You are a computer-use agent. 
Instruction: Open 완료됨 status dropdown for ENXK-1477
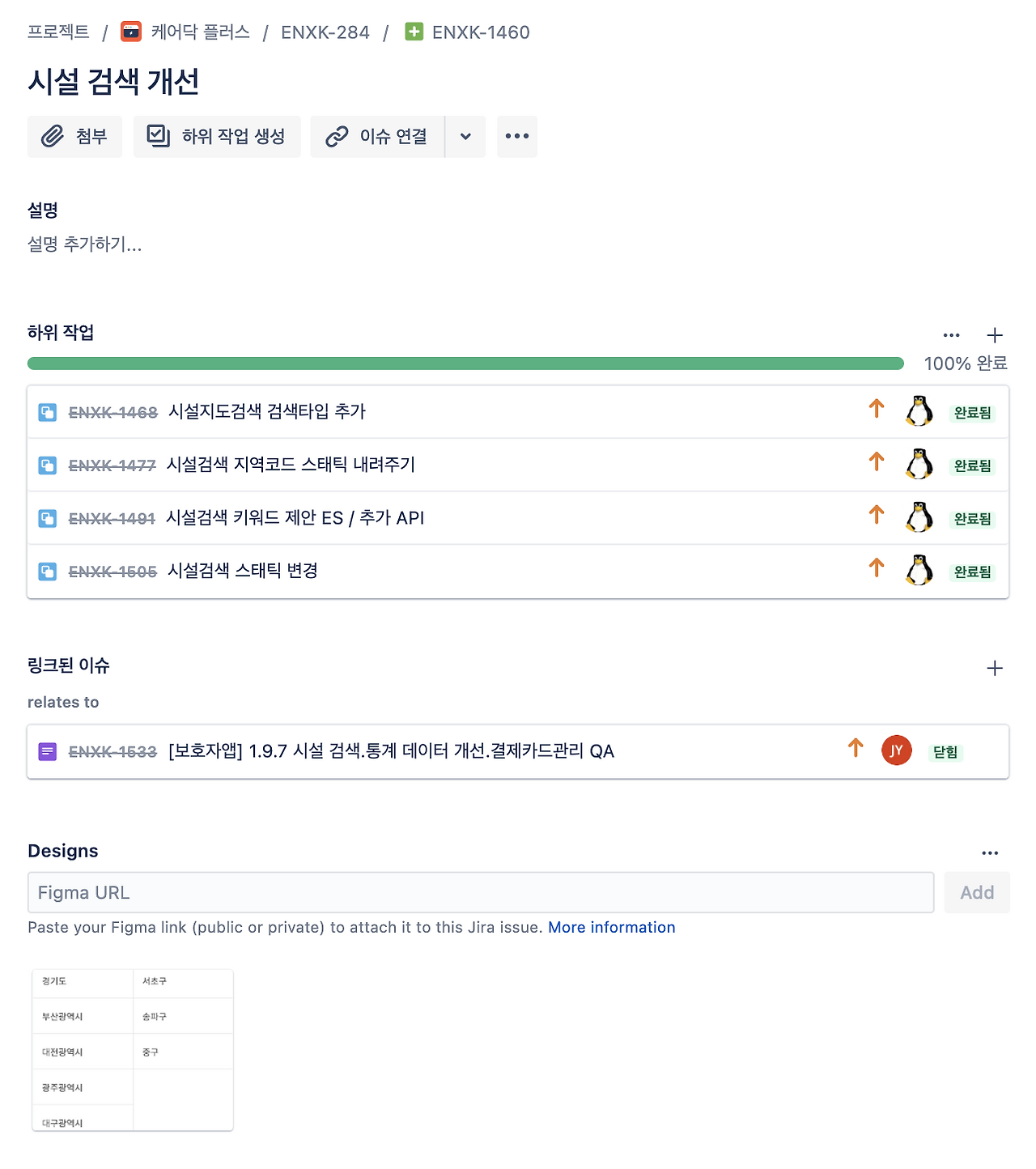pyautogui.click(x=972, y=465)
